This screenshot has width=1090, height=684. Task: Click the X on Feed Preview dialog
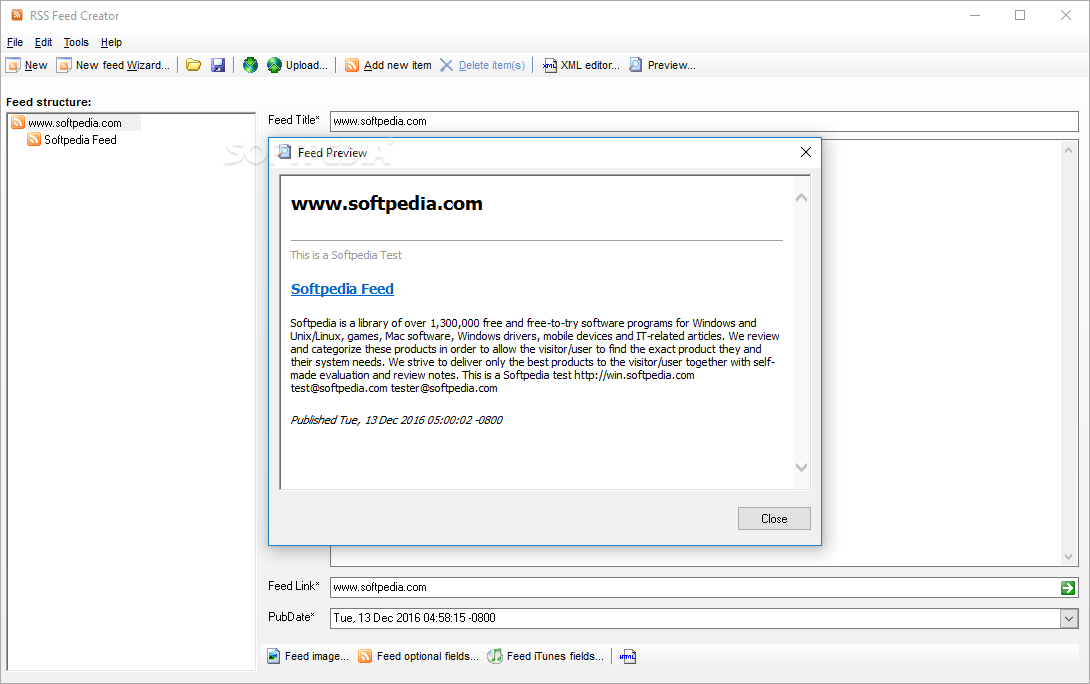pos(806,152)
